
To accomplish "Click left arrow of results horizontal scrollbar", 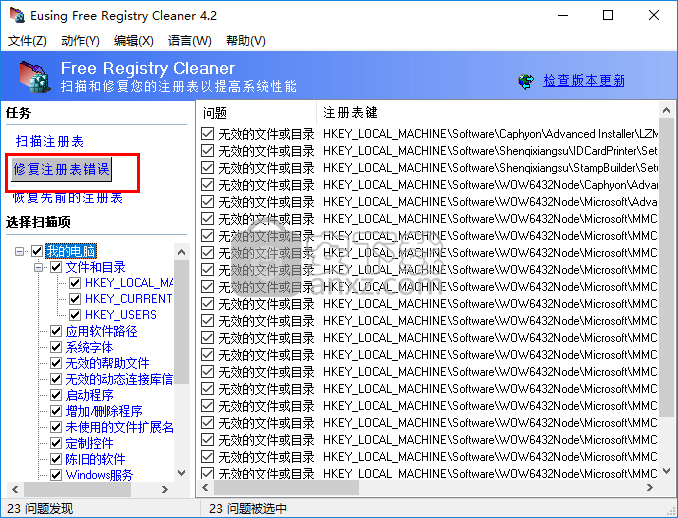I will (205, 488).
